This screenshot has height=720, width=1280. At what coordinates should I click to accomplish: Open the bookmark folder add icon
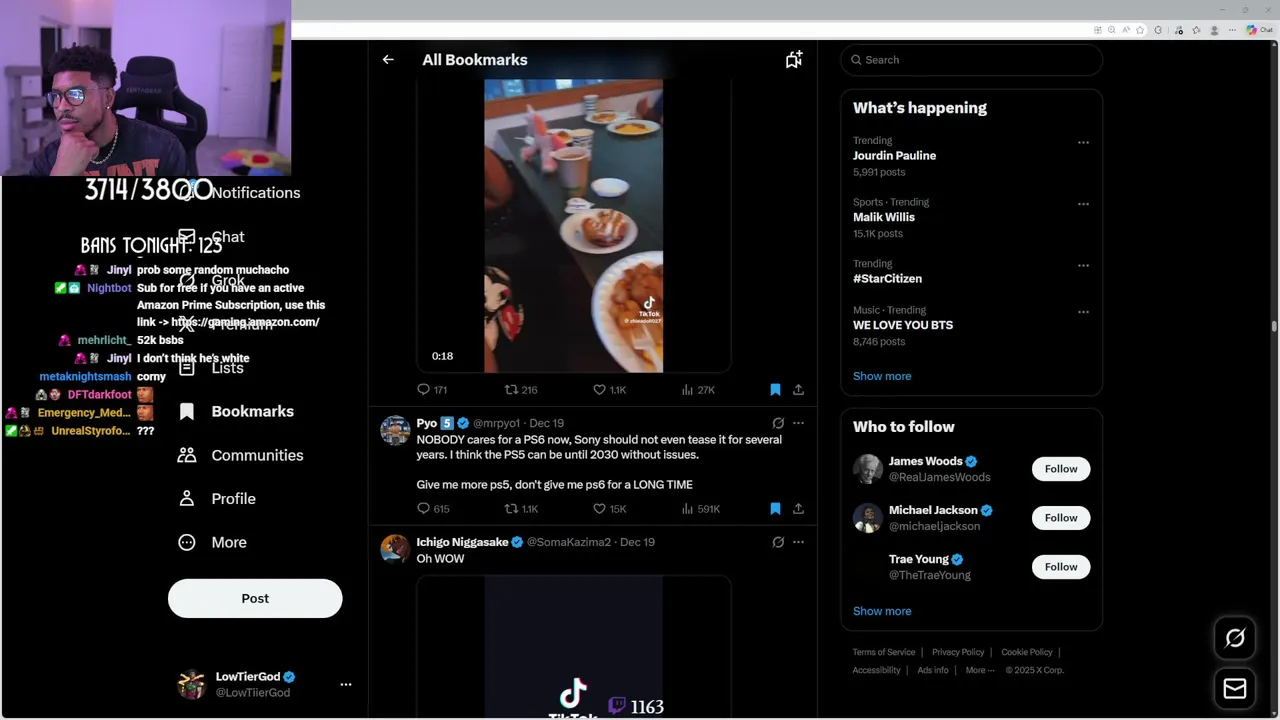point(794,60)
